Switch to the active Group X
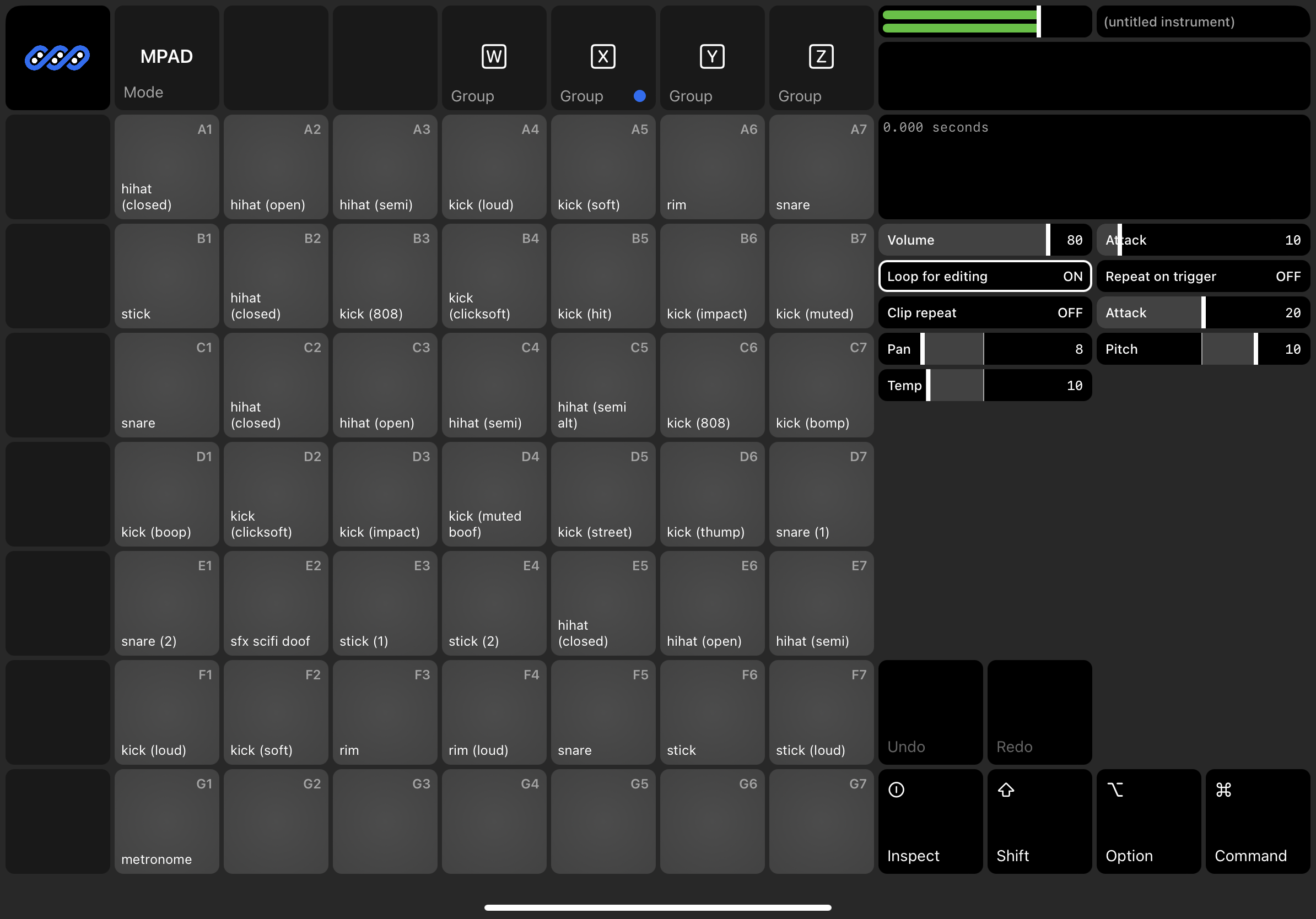The image size is (1316, 919). pyautogui.click(x=602, y=57)
